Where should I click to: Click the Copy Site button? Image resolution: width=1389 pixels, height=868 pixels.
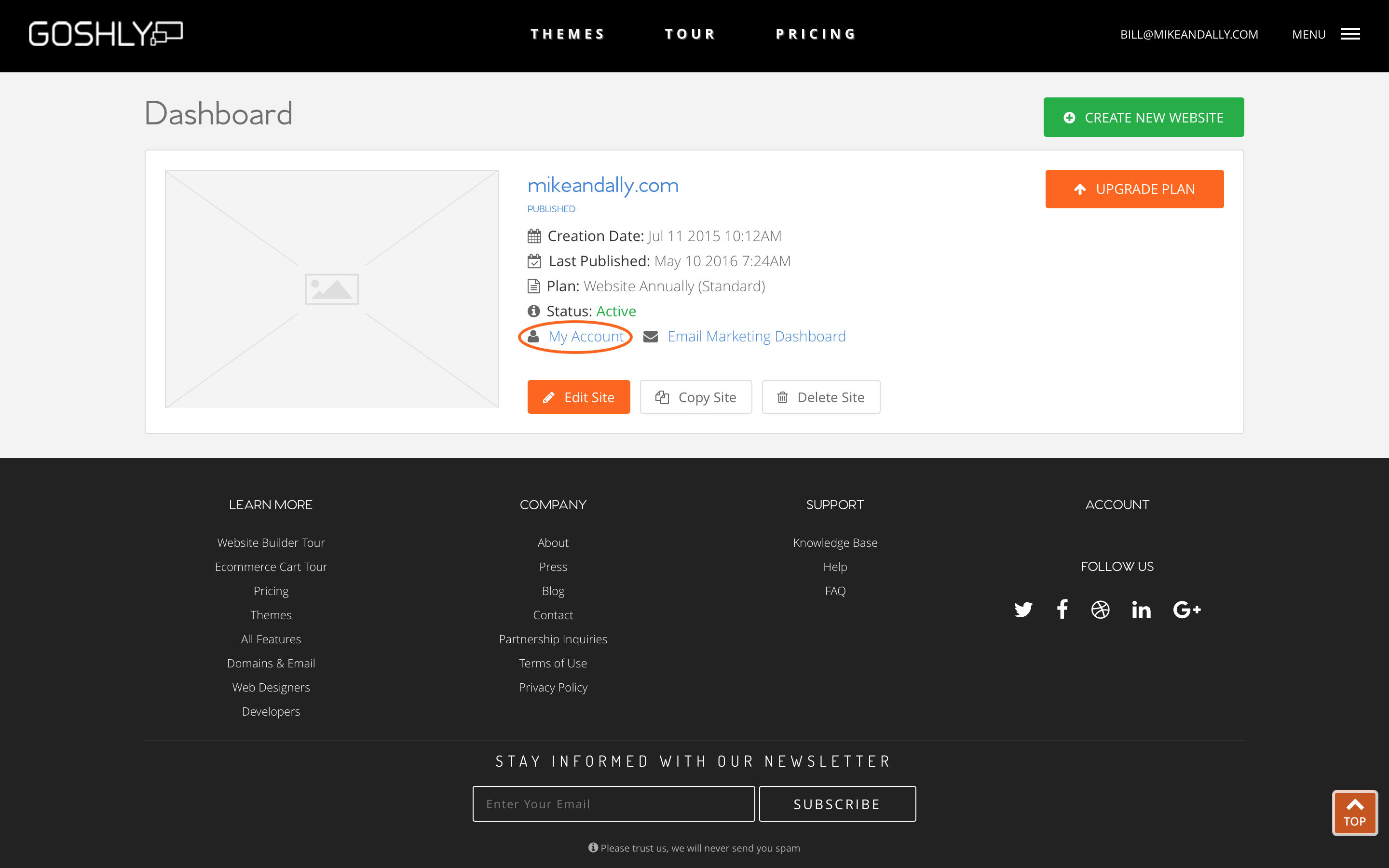695,397
